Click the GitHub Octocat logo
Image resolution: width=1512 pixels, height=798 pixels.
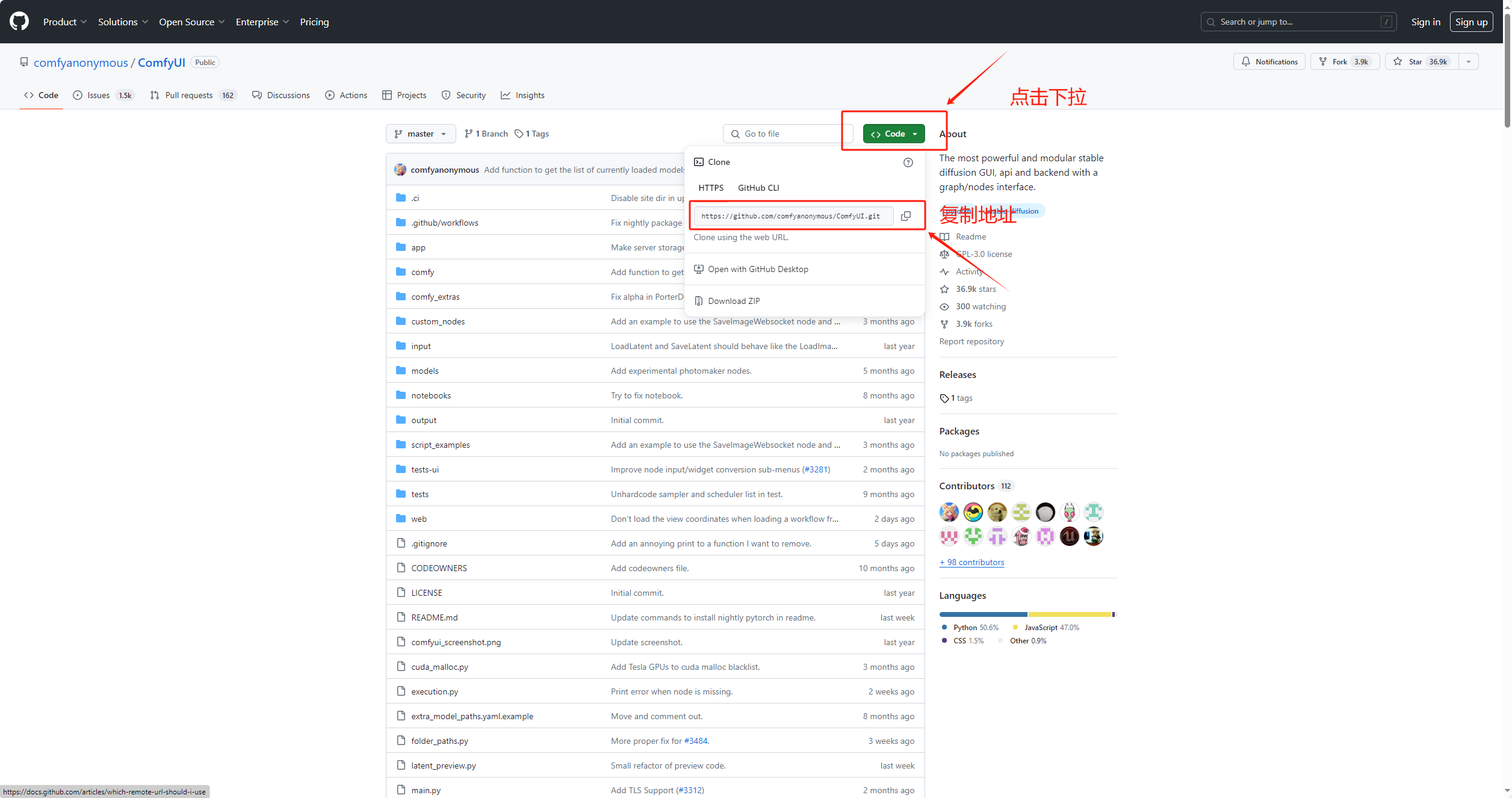coord(19,22)
